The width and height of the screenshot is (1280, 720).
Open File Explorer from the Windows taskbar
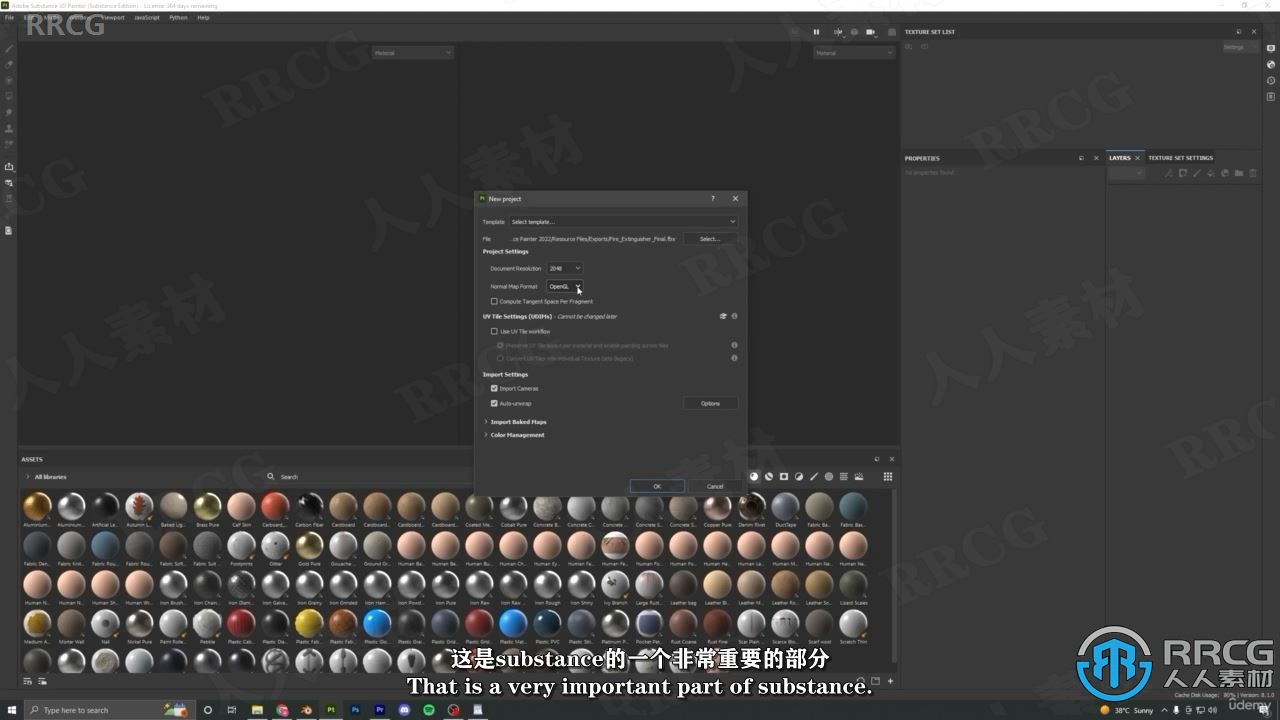click(x=257, y=710)
